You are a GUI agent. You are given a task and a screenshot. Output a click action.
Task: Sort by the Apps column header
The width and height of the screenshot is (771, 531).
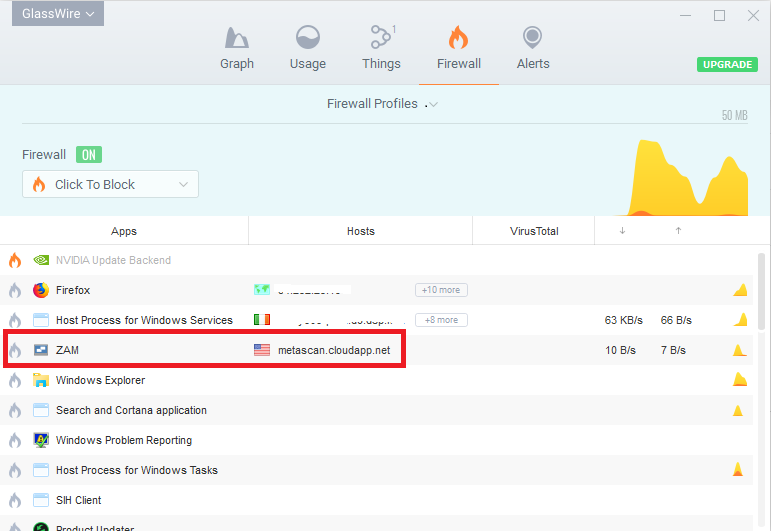click(124, 231)
